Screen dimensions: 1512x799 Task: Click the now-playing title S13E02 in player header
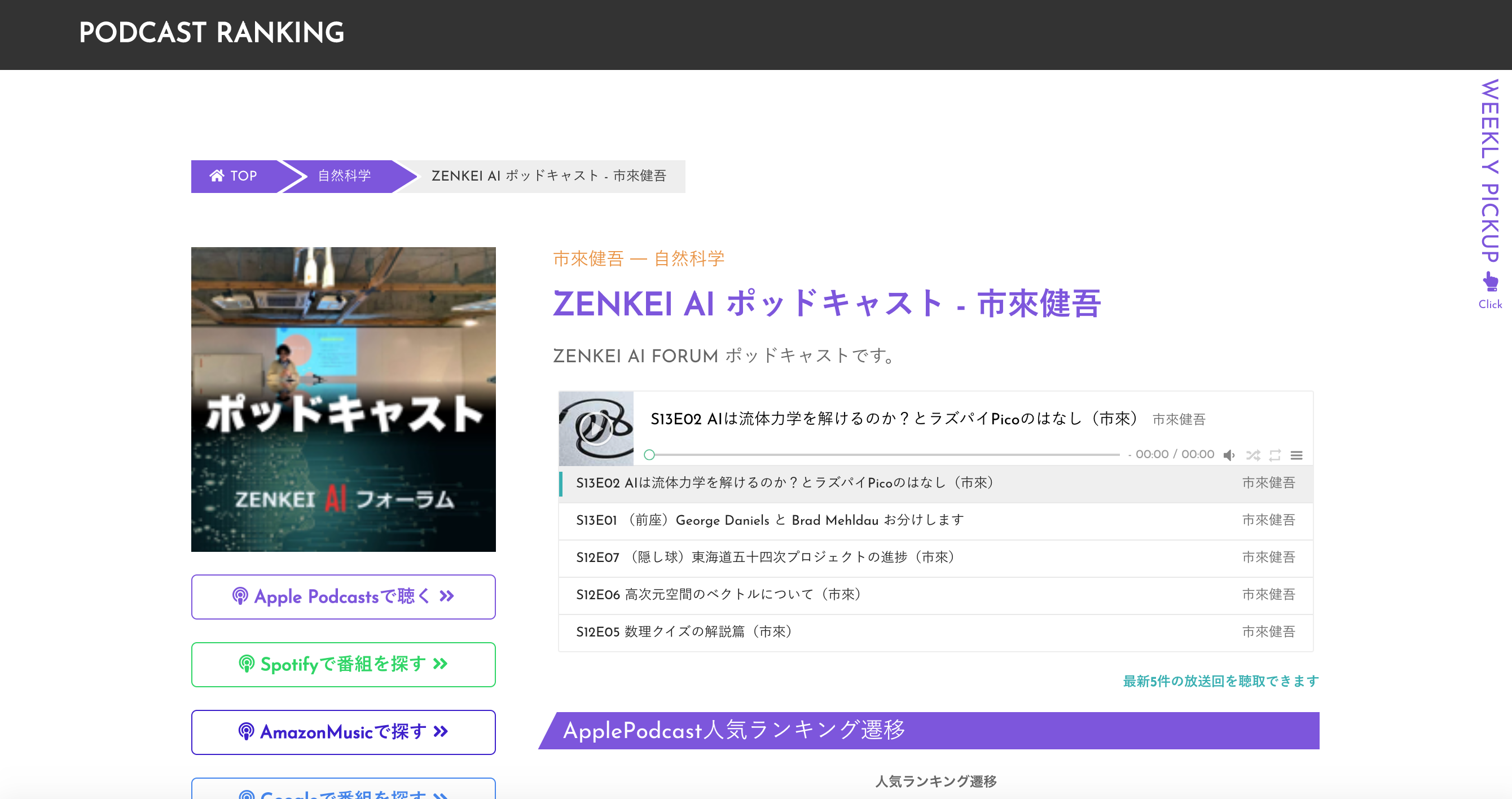pos(894,419)
